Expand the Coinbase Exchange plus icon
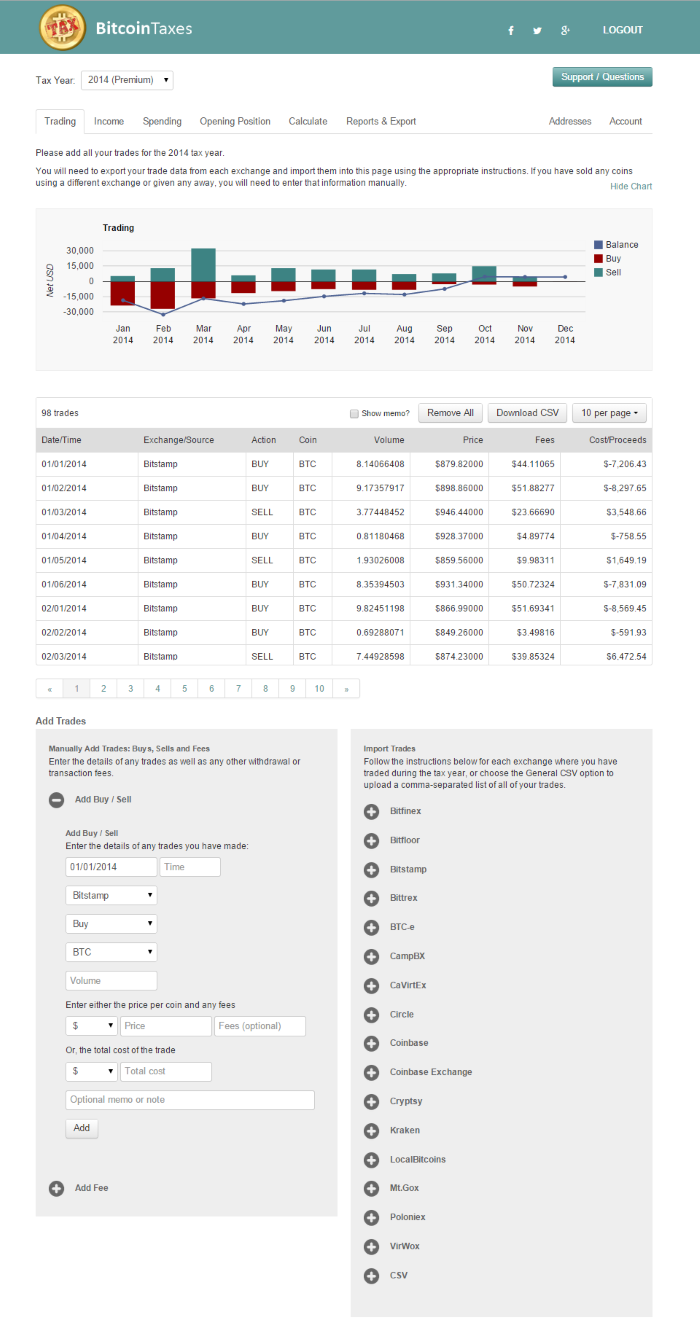This screenshot has width=700, height=1323. pos(372,1072)
